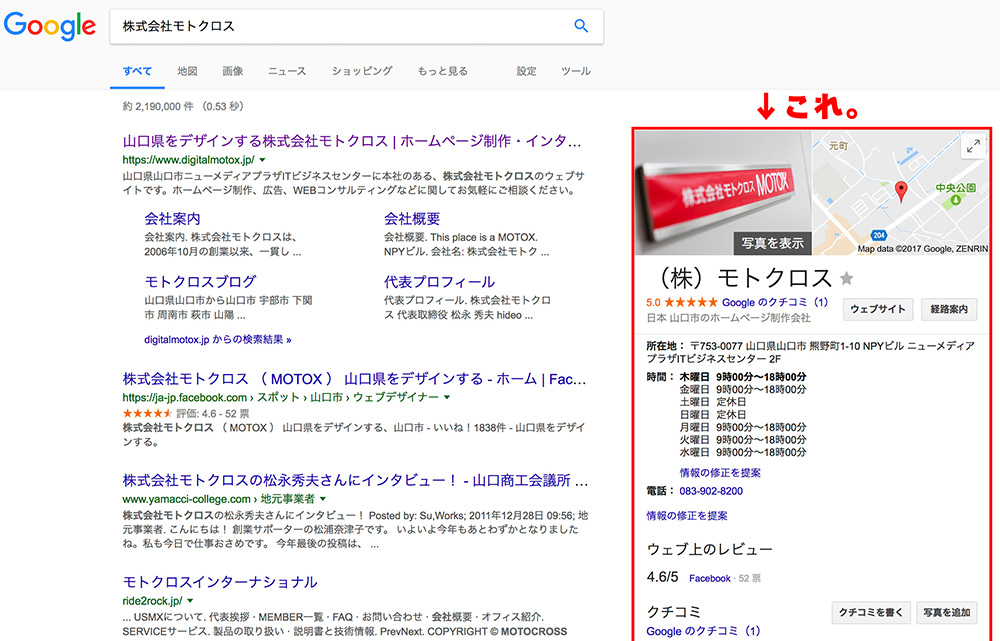Image resolution: width=1000 pixels, height=641 pixels.
Task: Click route 204 badge on map
Action: (879, 235)
